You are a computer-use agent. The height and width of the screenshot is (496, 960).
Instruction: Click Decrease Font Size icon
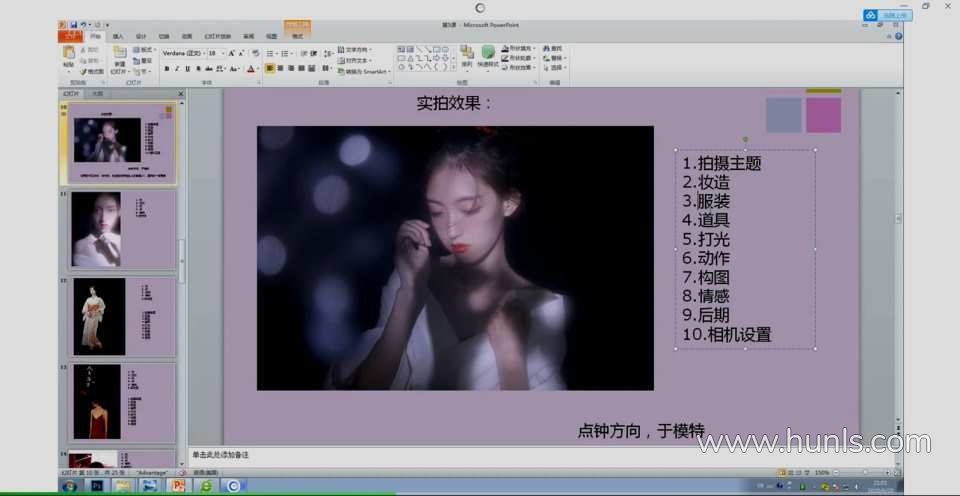(242, 53)
